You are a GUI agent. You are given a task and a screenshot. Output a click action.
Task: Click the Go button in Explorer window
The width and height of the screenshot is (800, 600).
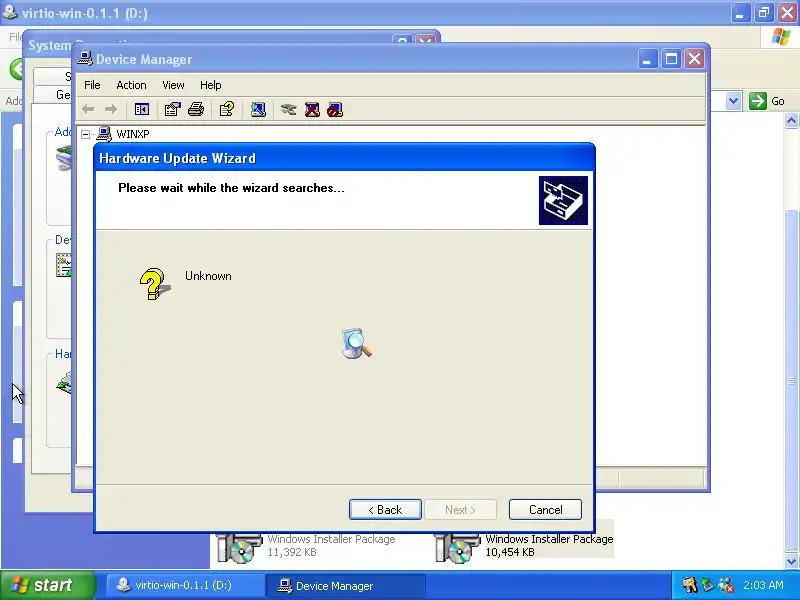[767, 101]
